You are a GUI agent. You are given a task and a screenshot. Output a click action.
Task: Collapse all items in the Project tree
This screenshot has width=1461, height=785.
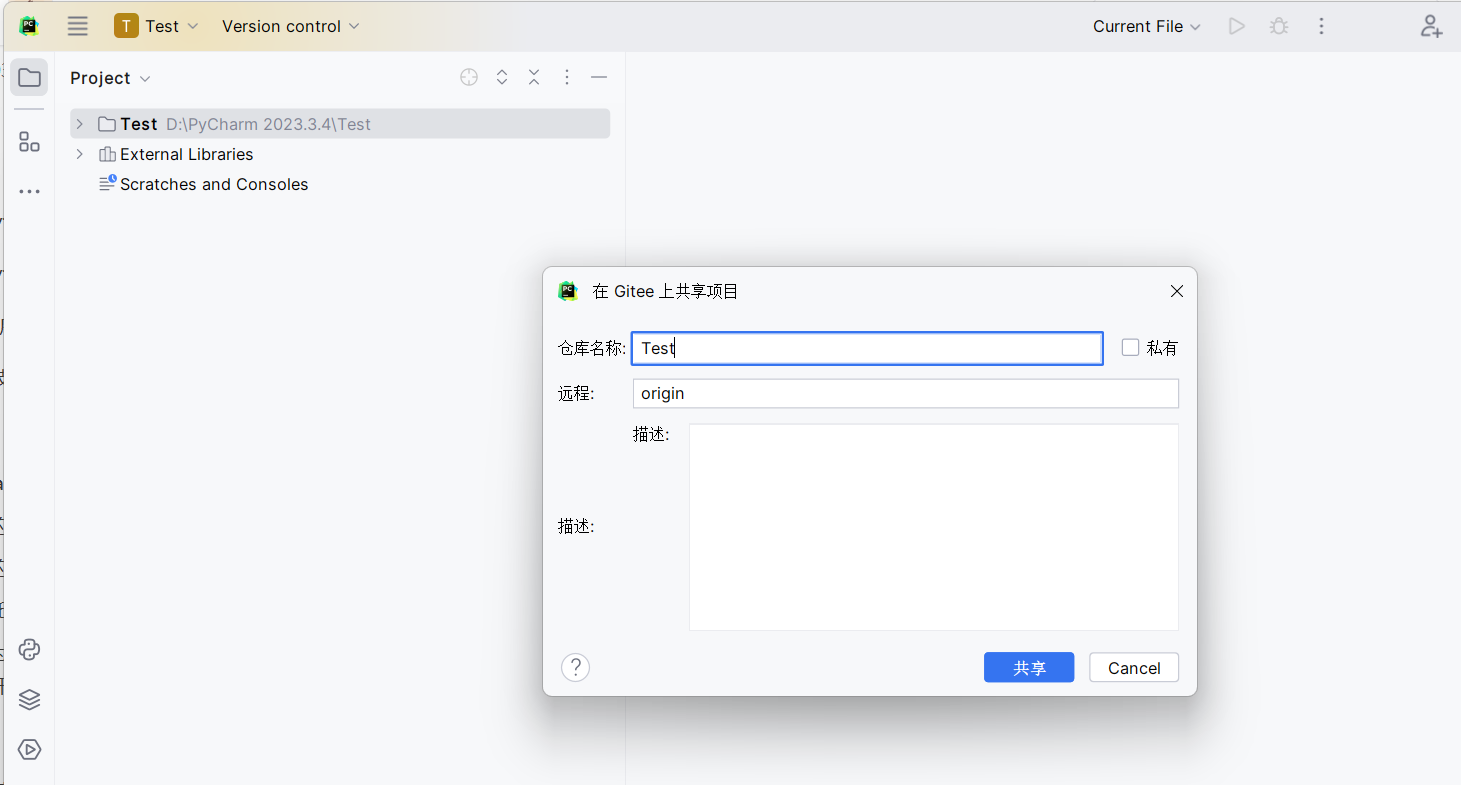click(x=534, y=78)
